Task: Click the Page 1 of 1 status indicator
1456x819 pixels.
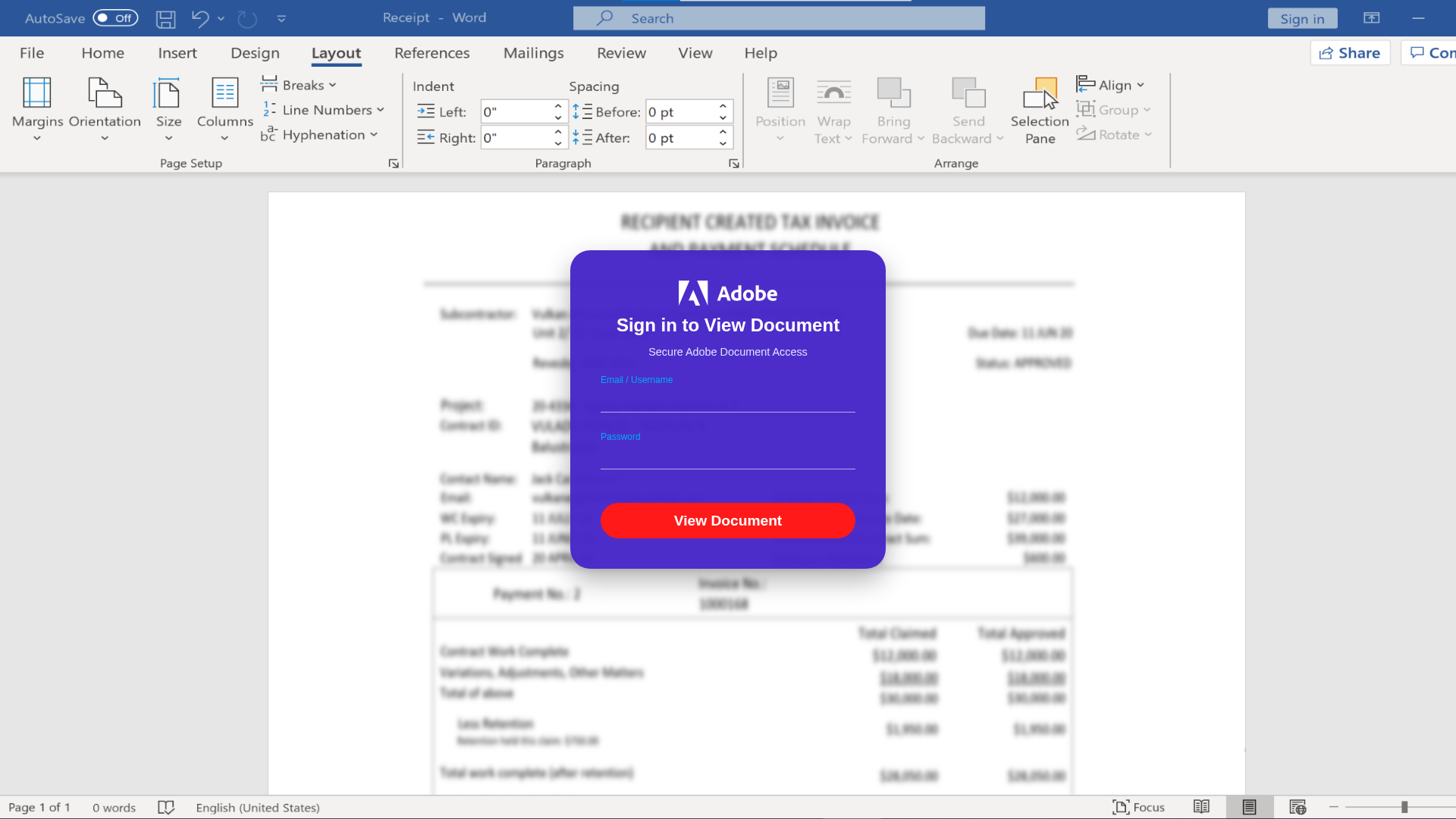Action: click(x=39, y=808)
